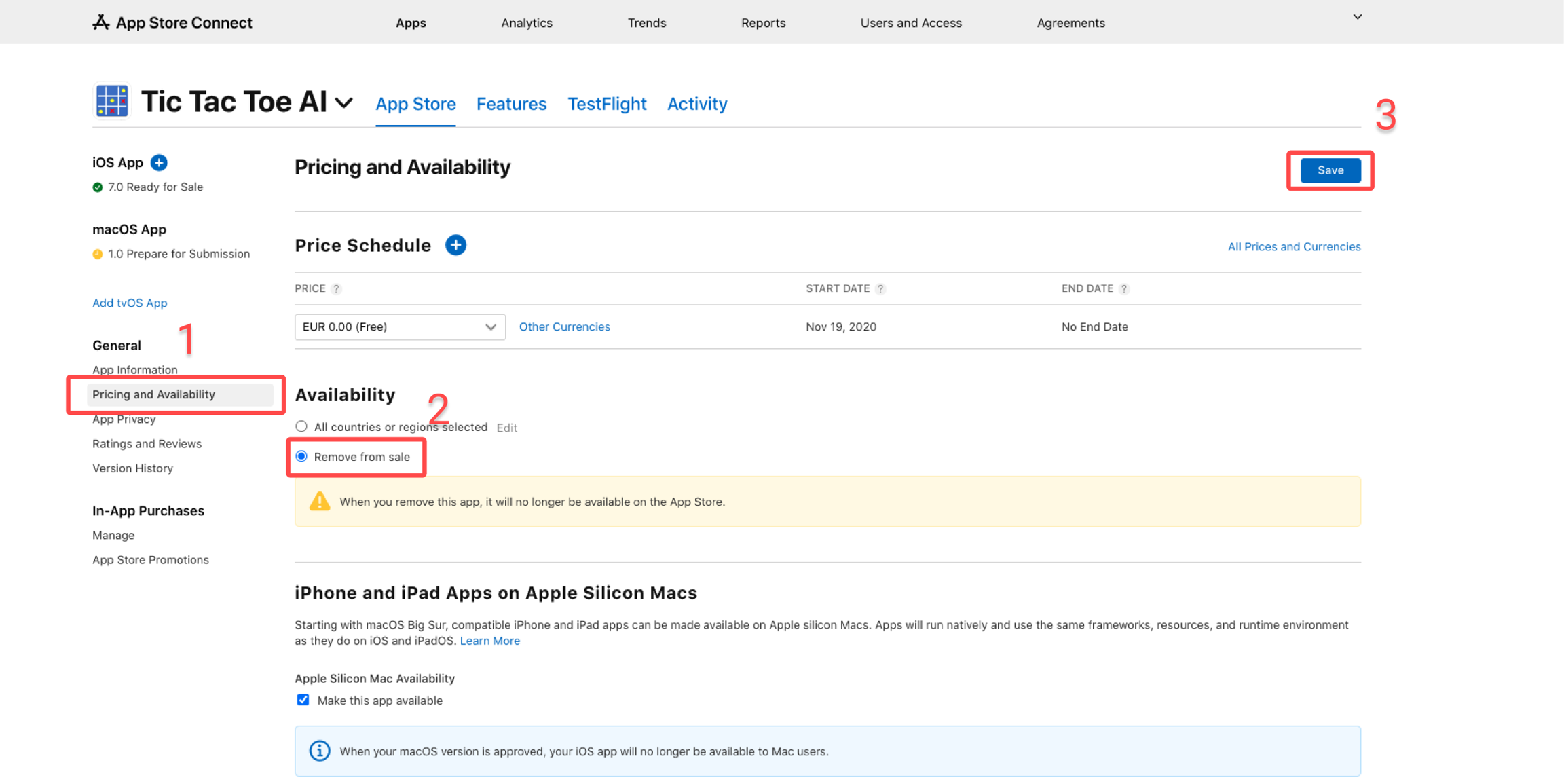Click the Tic Tac Toe AI app icon
The height and width of the screenshot is (784, 1564).
pos(112,102)
